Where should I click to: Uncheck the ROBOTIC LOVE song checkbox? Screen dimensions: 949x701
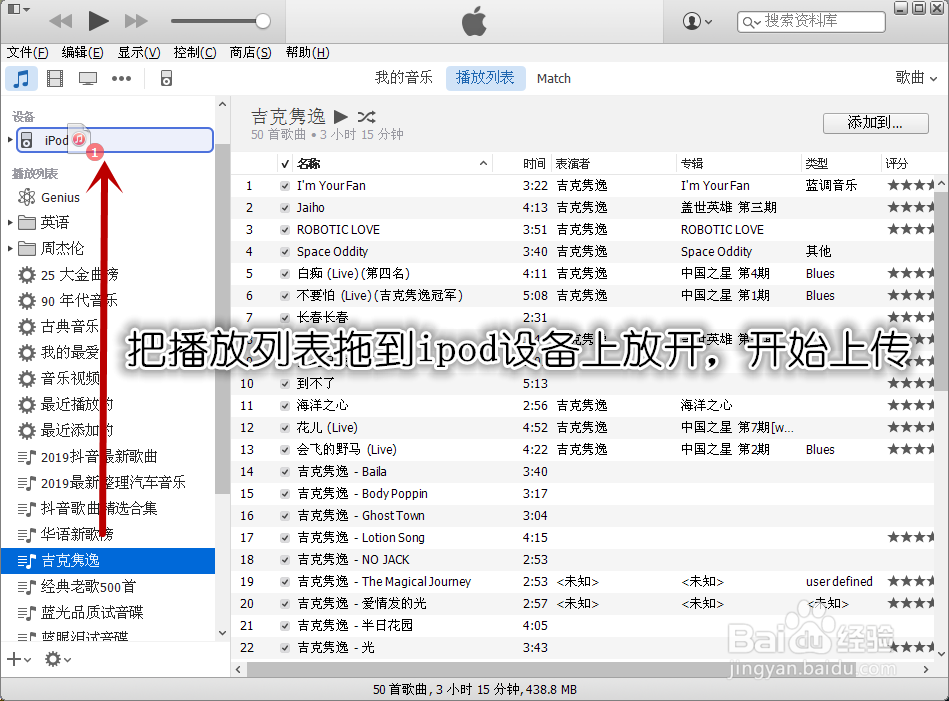click(285, 230)
